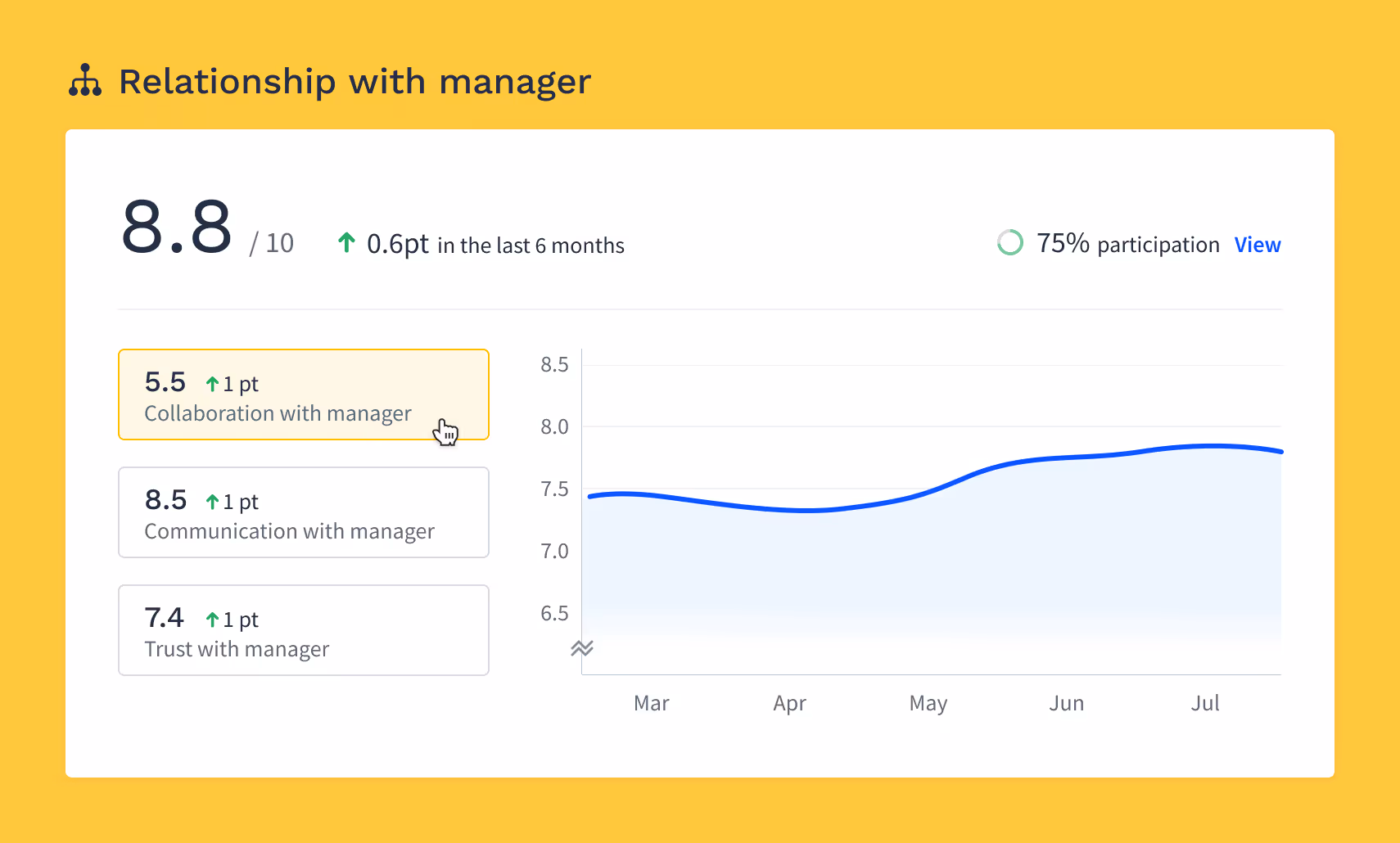Screen dimensions: 1400x843
Task: Select the Mar label on the chart axis
Action: pyautogui.click(x=651, y=702)
